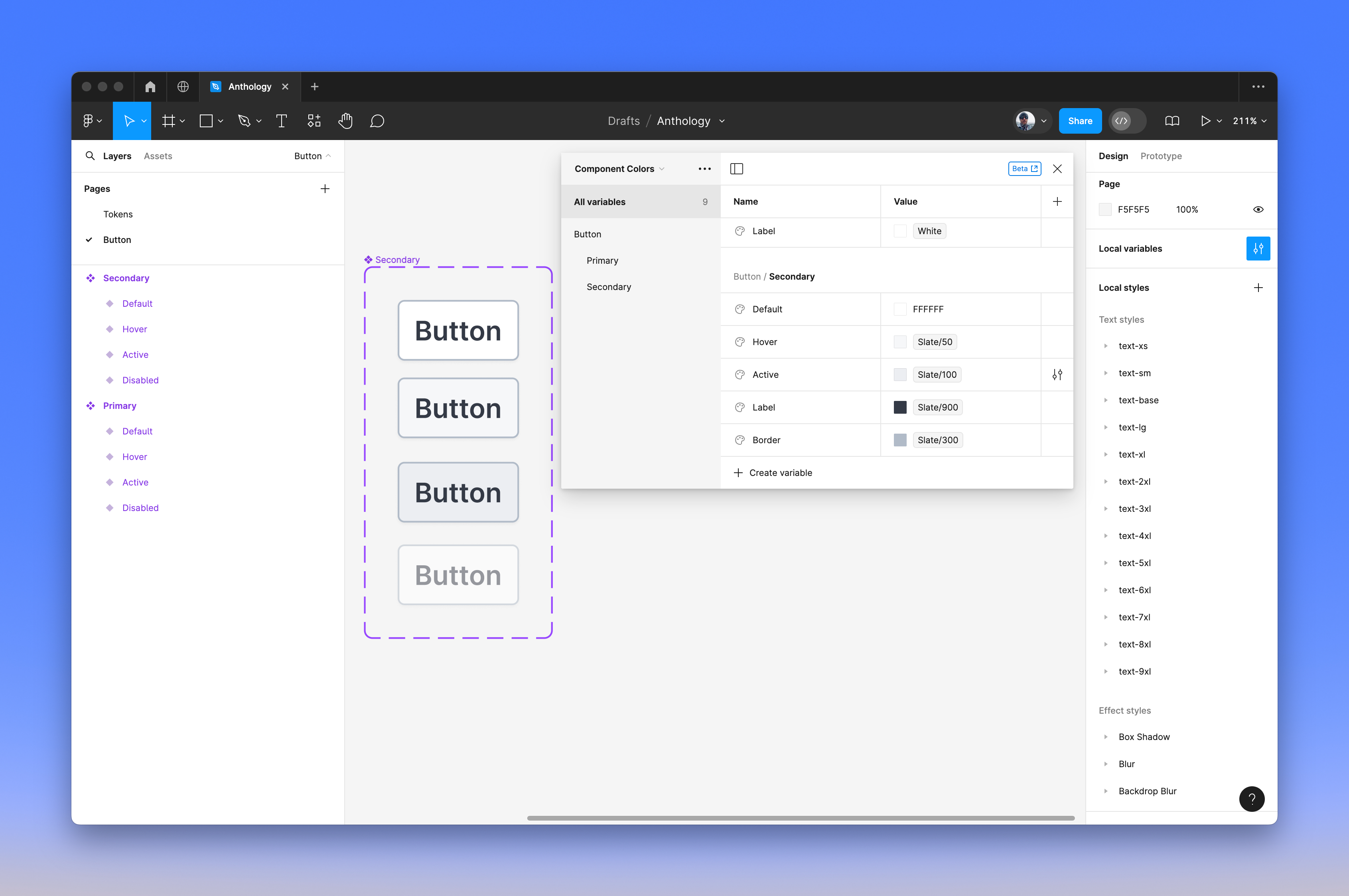Open the Assets tab
Image resolution: width=1349 pixels, height=896 pixels.
[158, 156]
